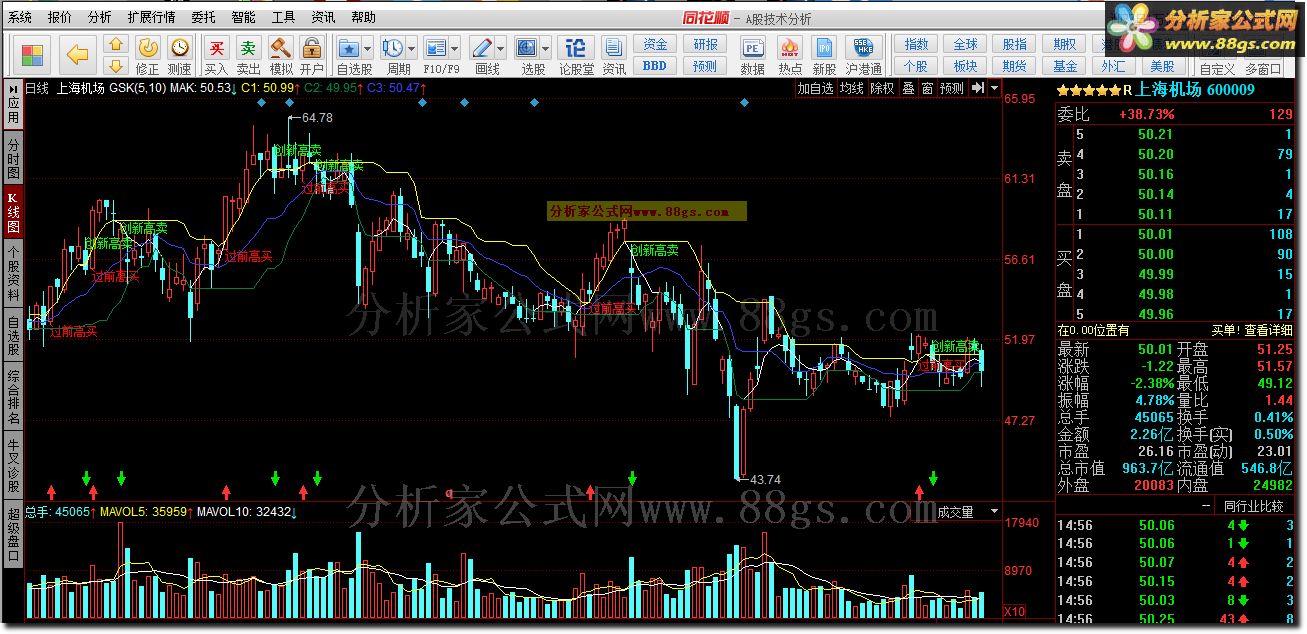This screenshot has height=634, width=1307.
Task: Click the 指数 index button
Action: click(916, 45)
